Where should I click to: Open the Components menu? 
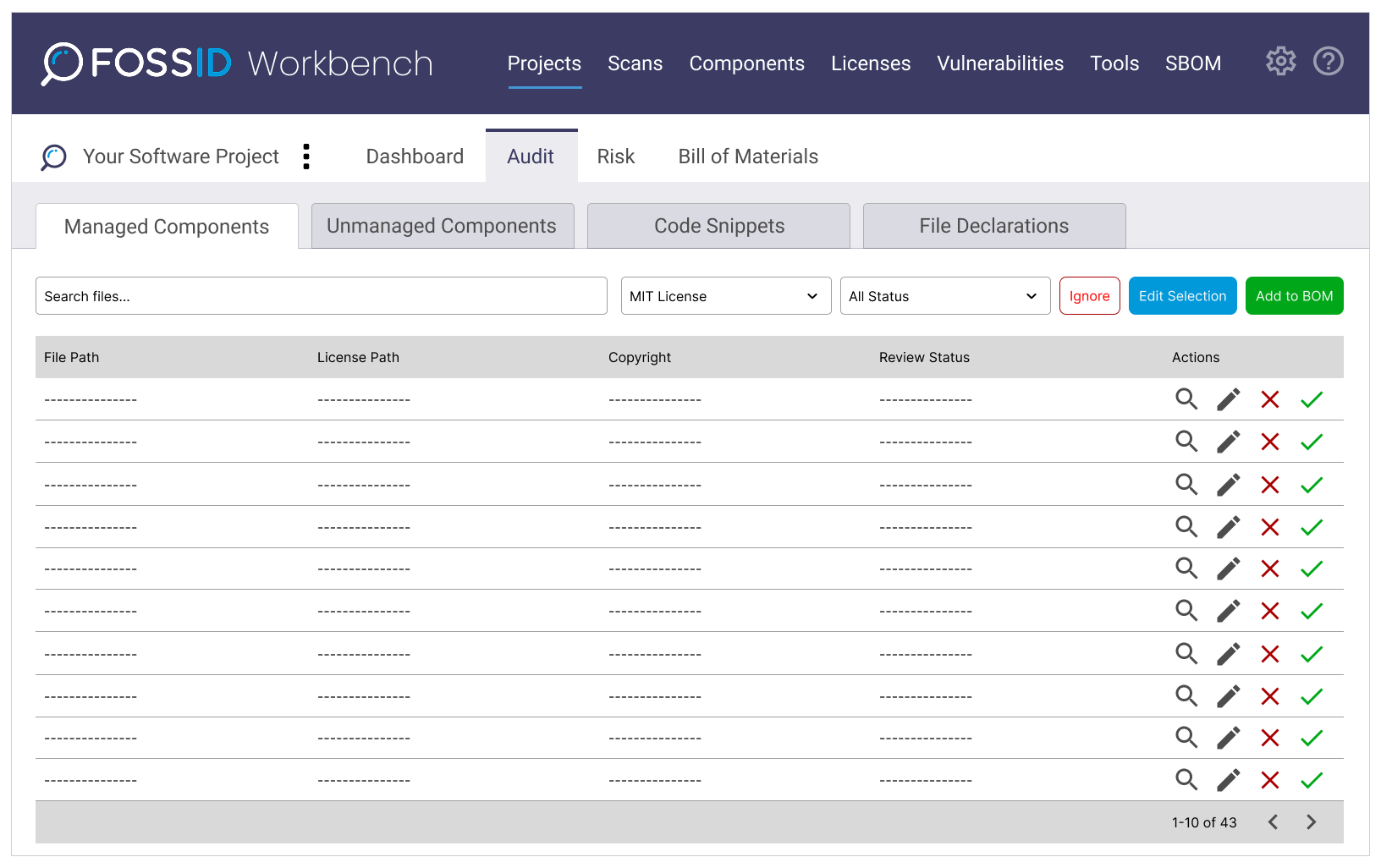pos(746,63)
